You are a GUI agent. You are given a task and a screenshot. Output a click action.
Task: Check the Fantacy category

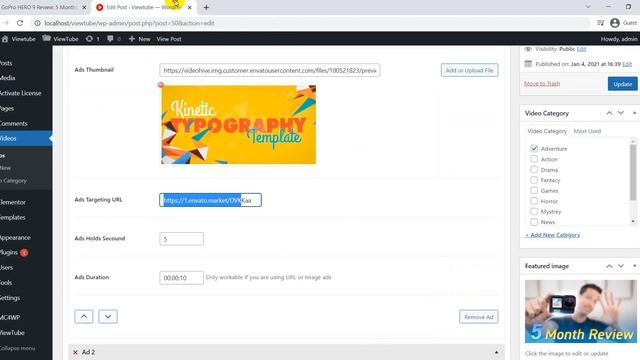click(x=534, y=180)
